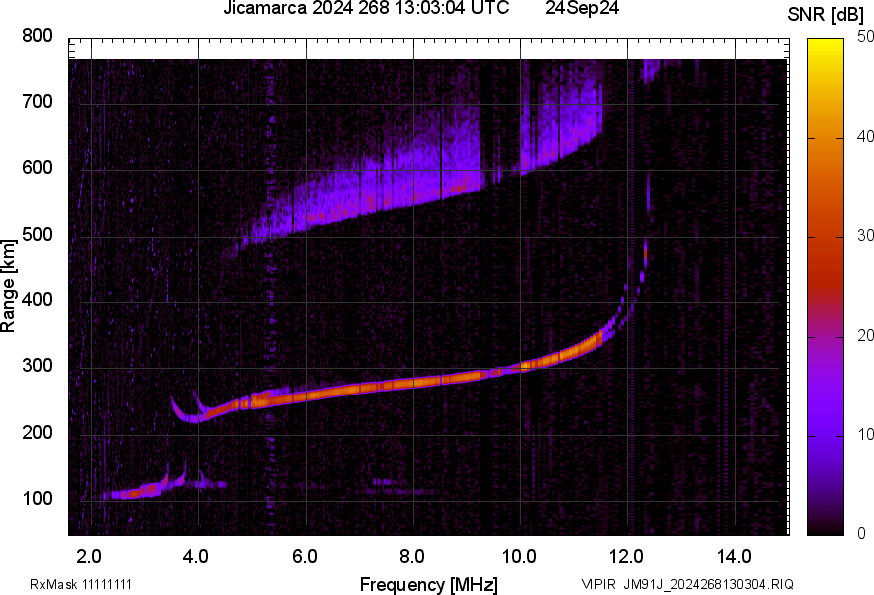Click the 'RxMask 11111111' footer text
The height and width of the screenshot is (595, 874).
click(81, 584)
